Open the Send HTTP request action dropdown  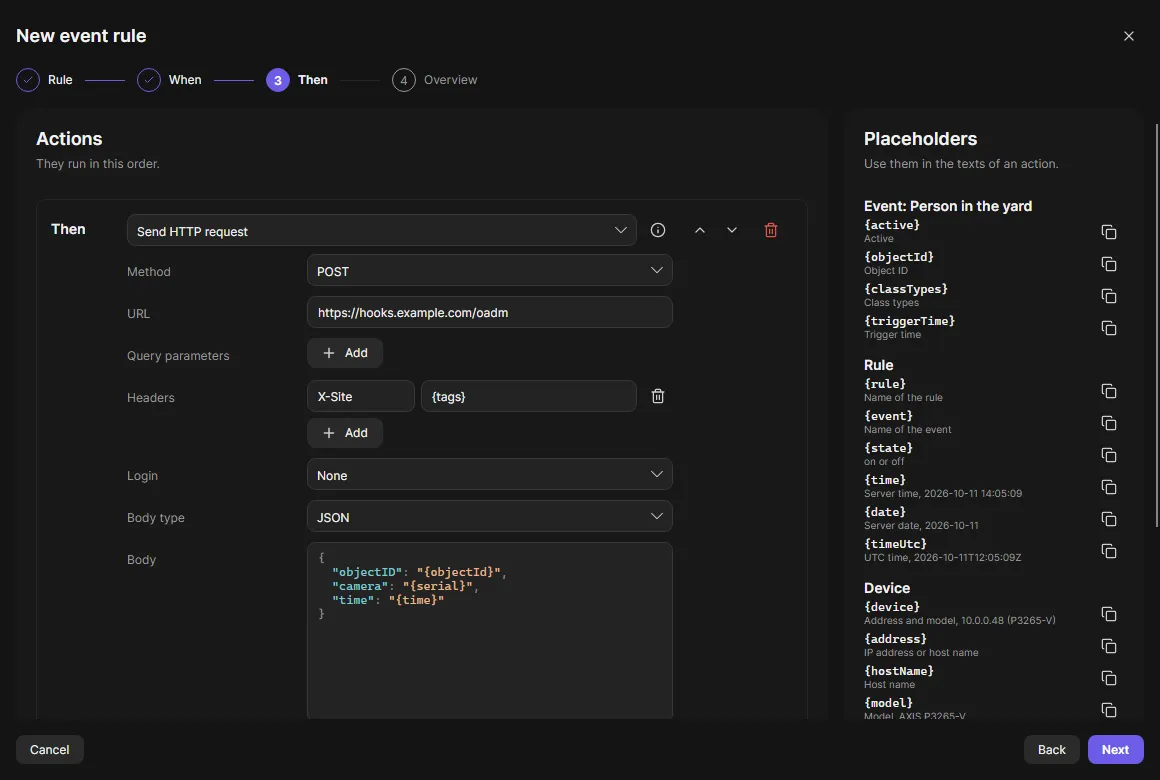click(382, 230)
